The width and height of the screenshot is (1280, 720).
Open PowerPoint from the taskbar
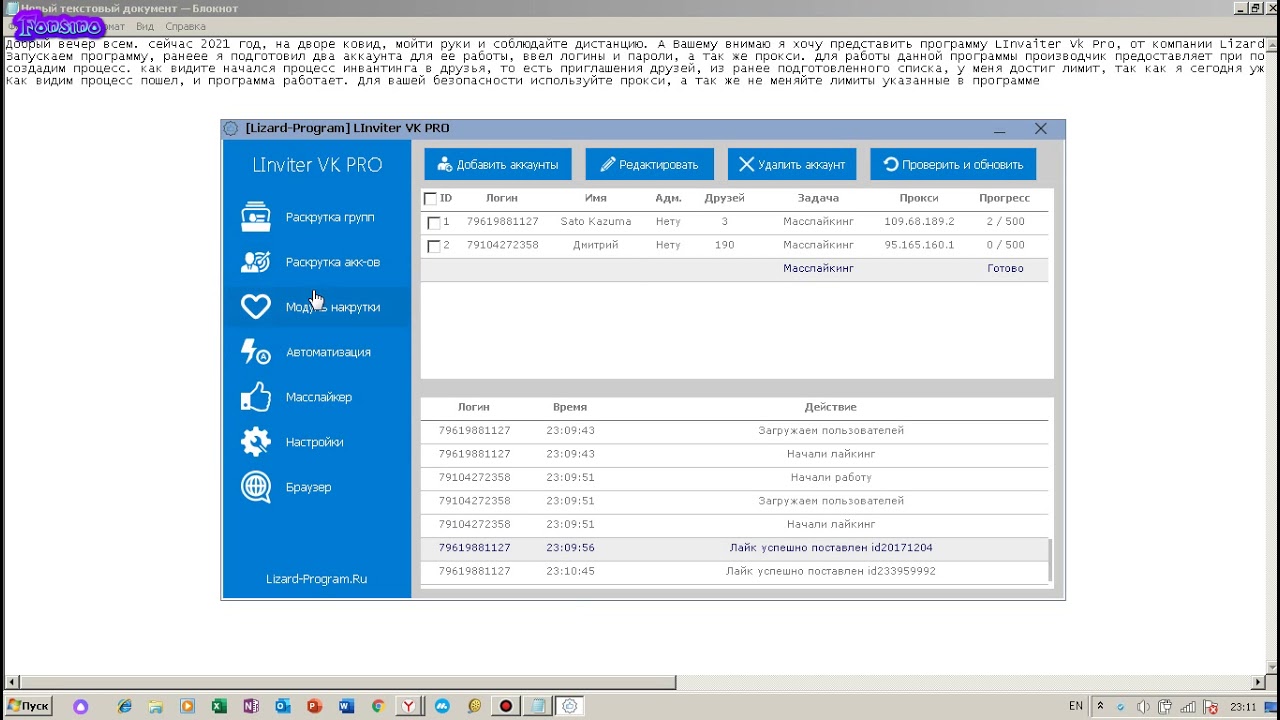click(x=315, y=706)
